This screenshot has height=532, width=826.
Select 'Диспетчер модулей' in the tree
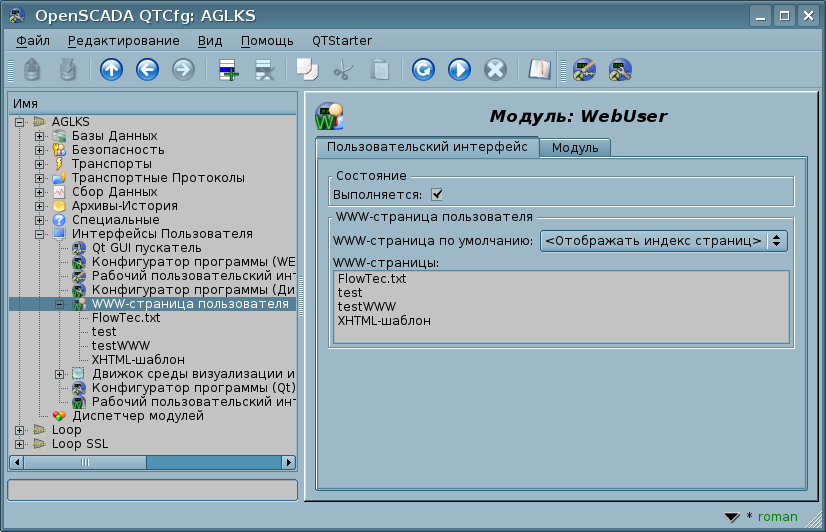coord(137,416)
